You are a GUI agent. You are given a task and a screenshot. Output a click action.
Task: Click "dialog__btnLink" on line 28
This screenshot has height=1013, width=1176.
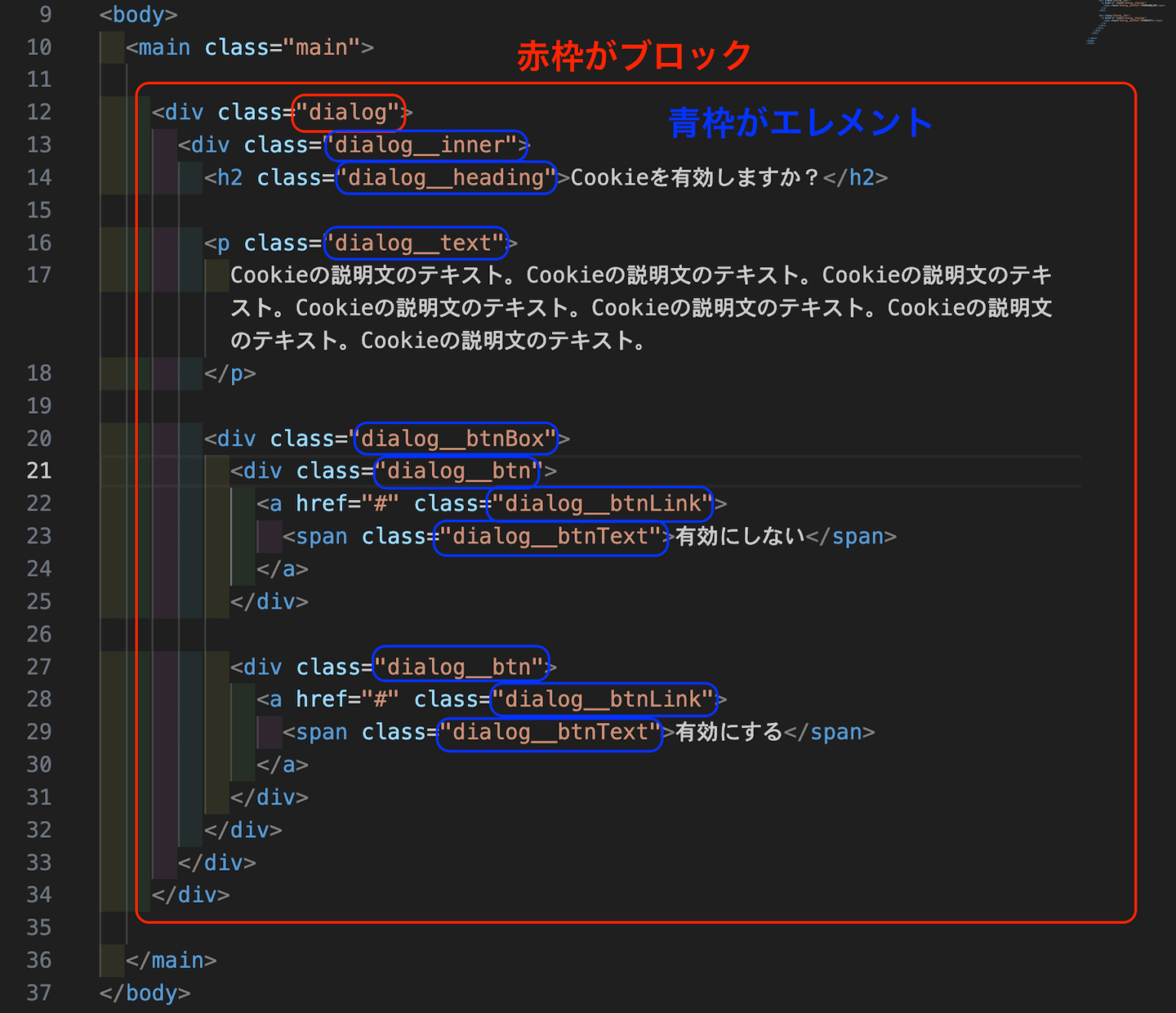coord(604,698)
